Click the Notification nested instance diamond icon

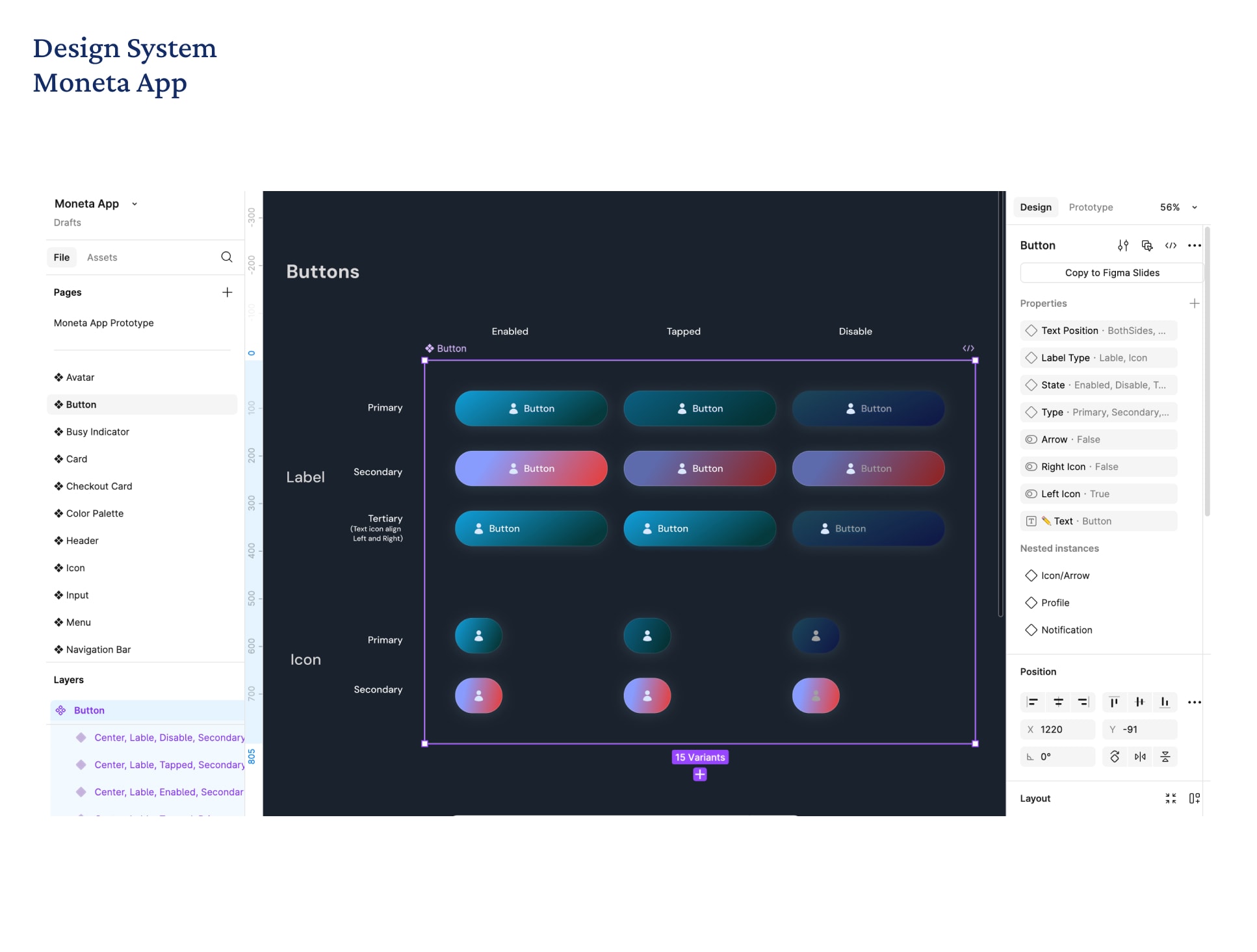(x=1031, y=630)
